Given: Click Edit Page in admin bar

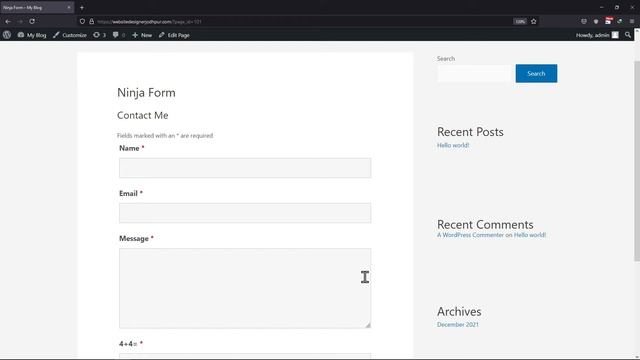Looking at the screenshot, I should click(x=174, y=35).
